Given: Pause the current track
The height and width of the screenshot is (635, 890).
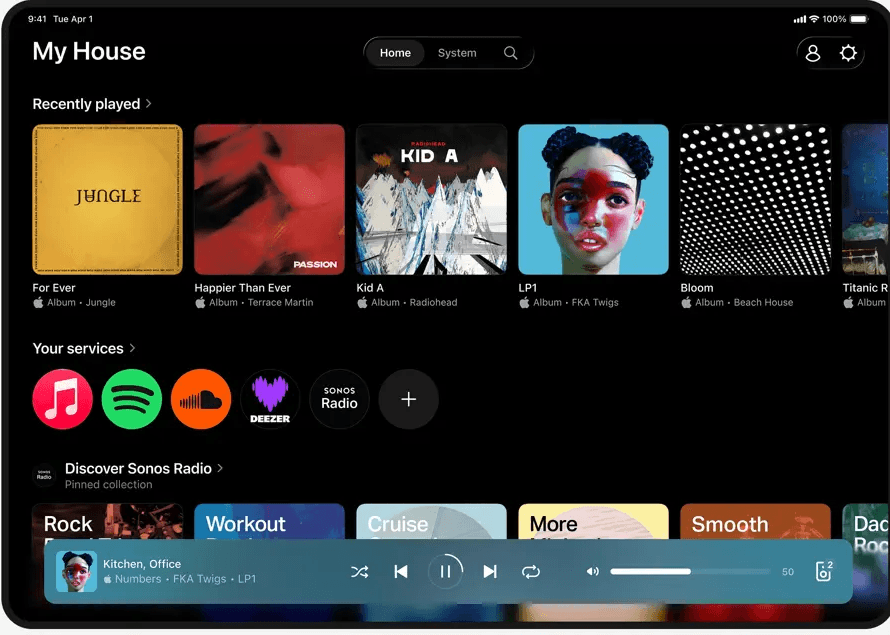Looking at the screenshot, I should pos(446,571).
